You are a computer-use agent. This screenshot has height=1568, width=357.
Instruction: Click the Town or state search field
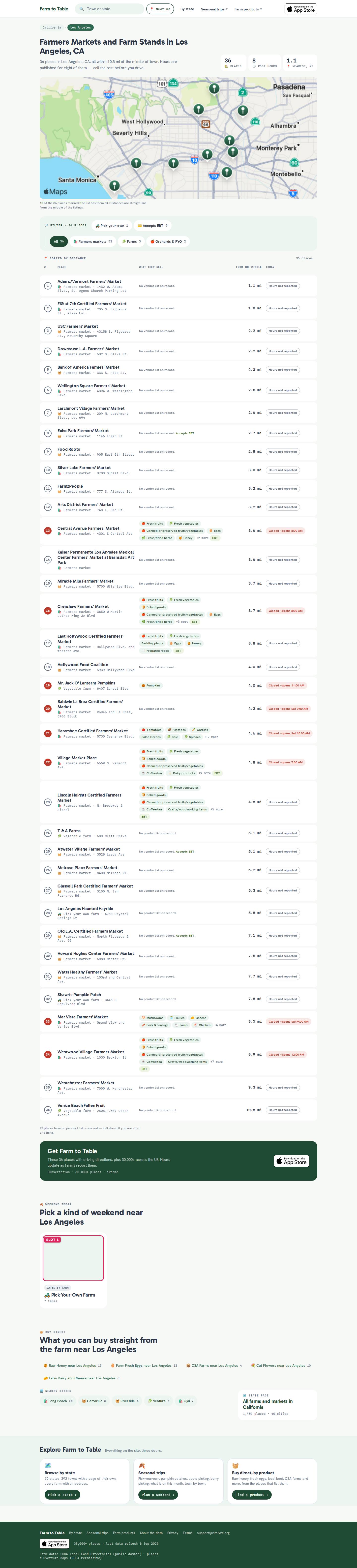[110, 9]
